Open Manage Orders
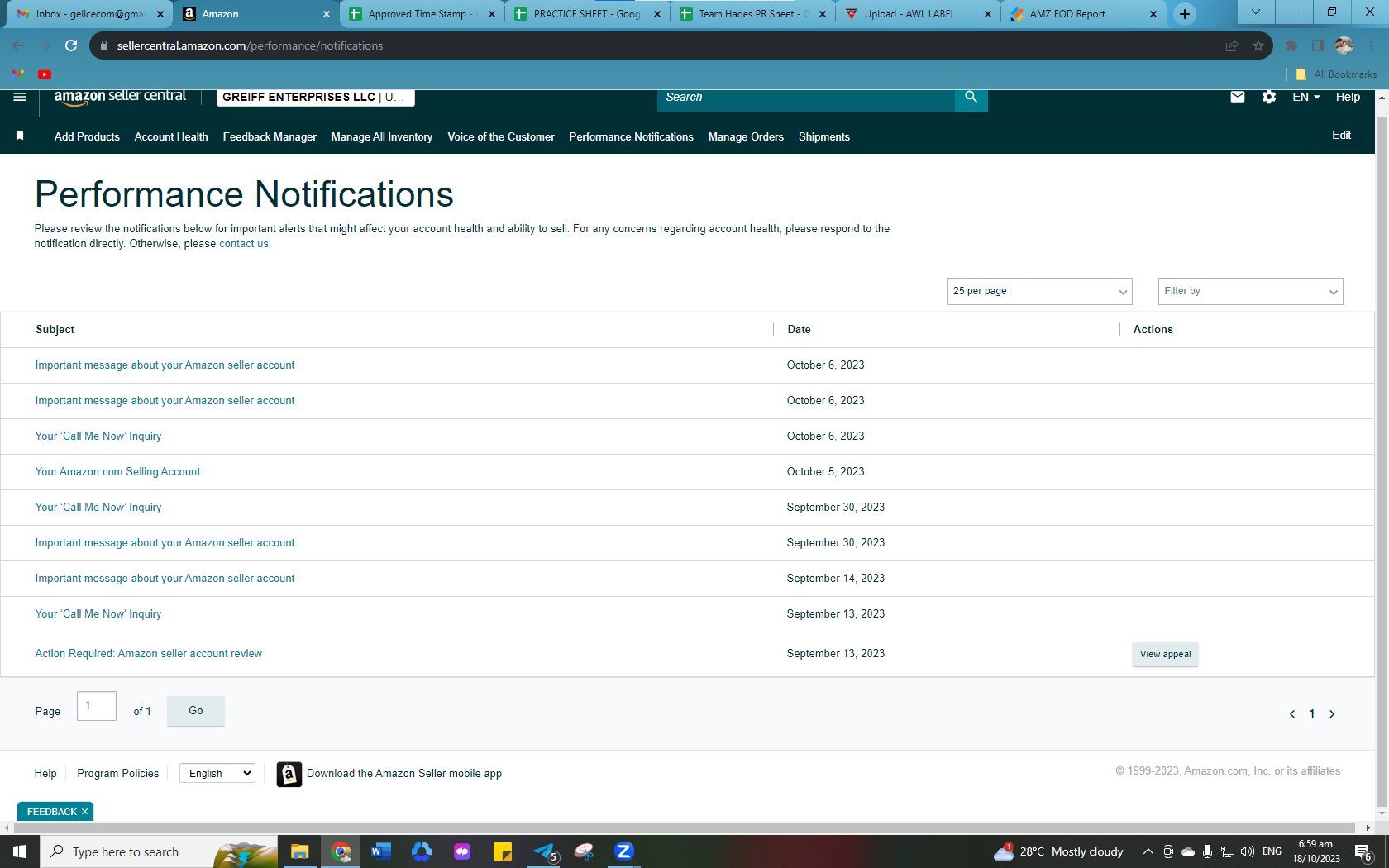The height and width of the screenshot is (868, 1389). 746,136
